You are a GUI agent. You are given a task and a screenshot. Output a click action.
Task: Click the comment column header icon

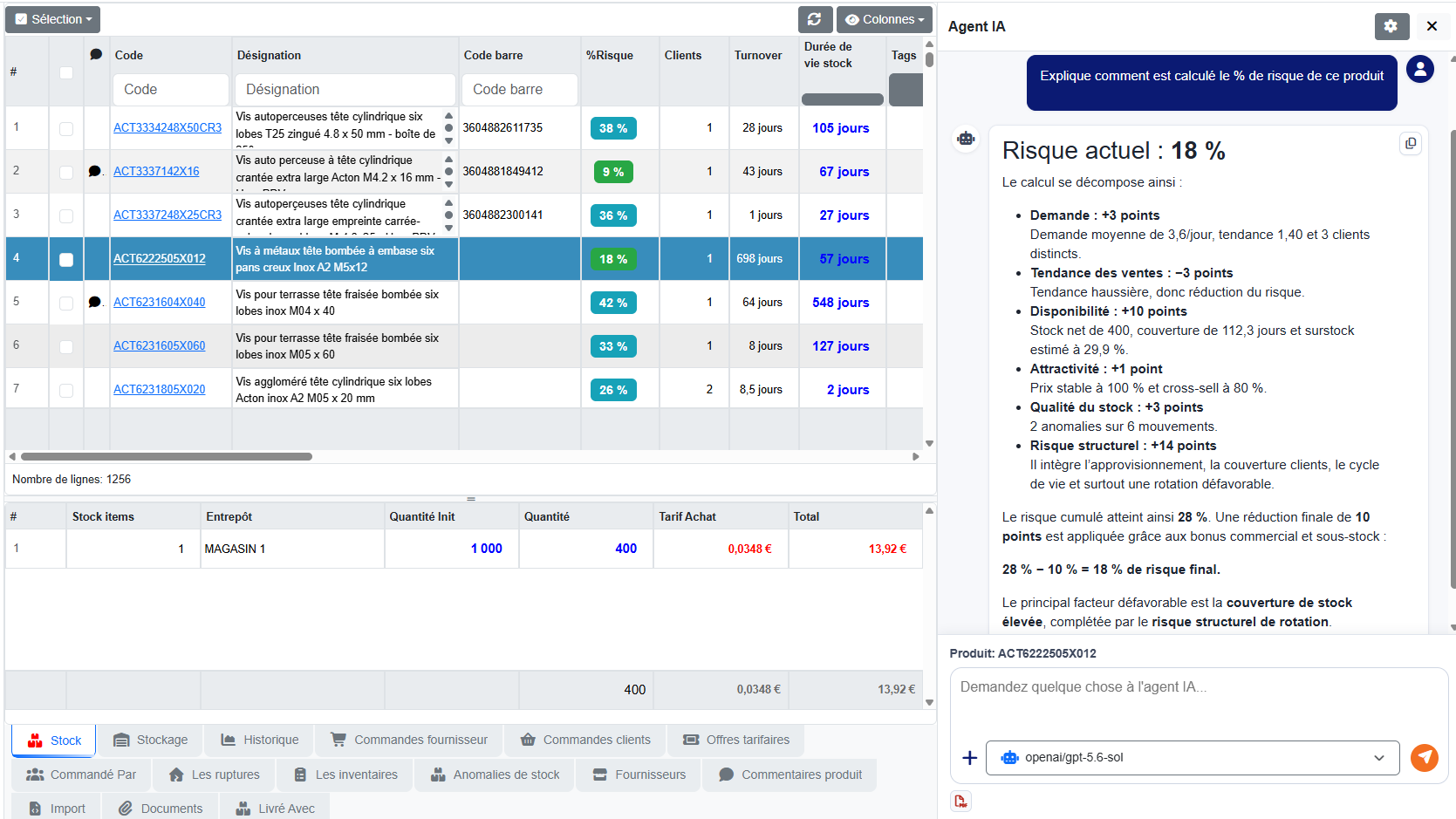(x=96, y=54)
